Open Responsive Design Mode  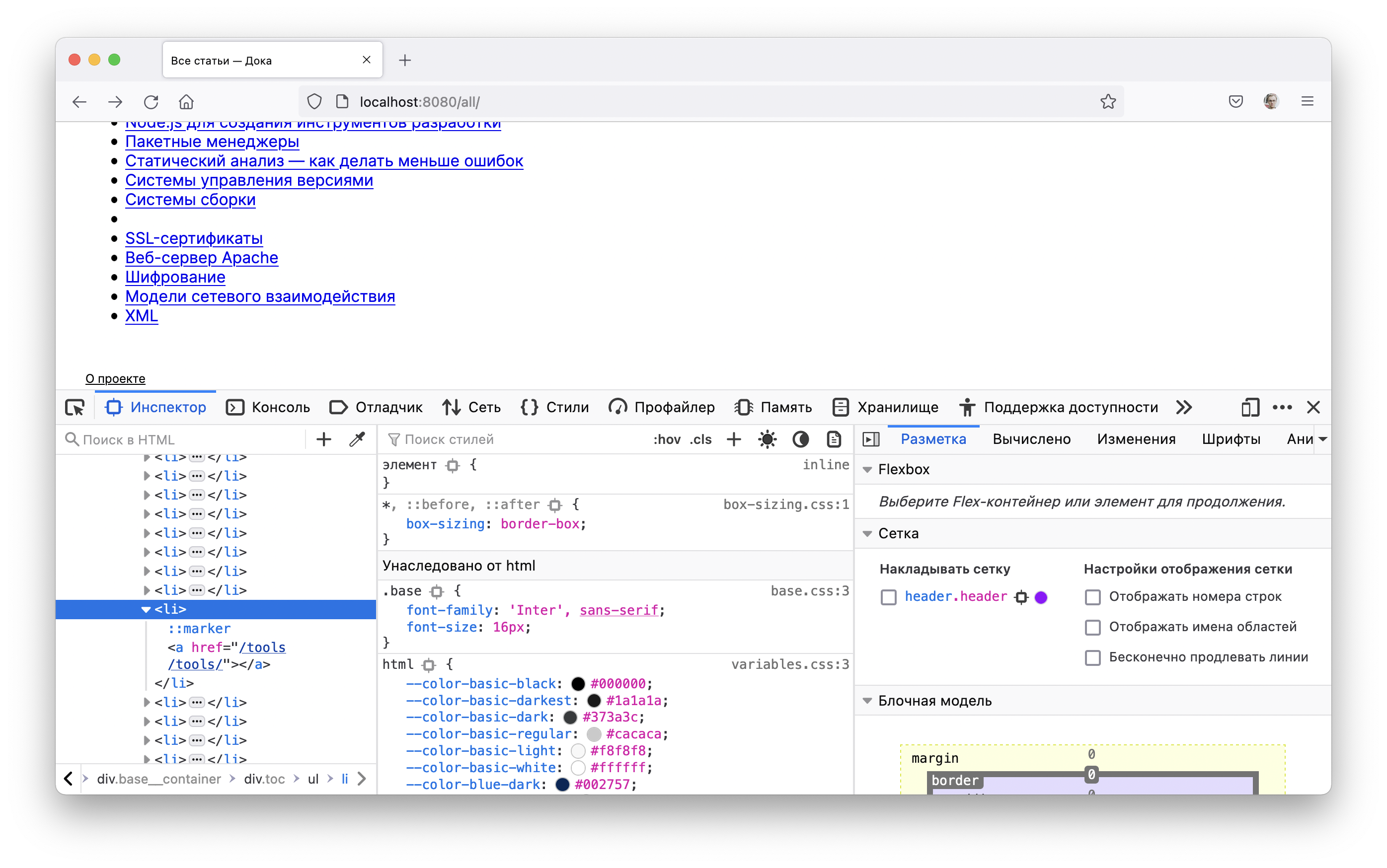pos(1250,407)
